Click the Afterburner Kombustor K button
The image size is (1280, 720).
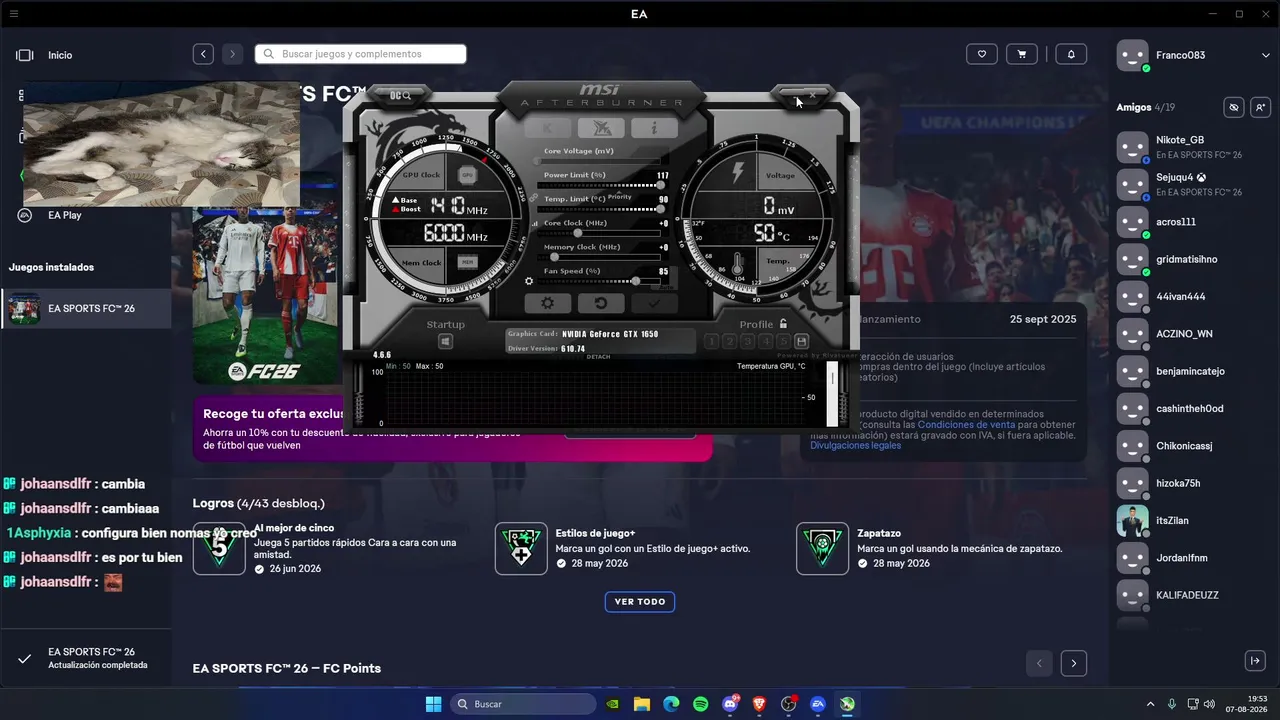pos(547,128)
